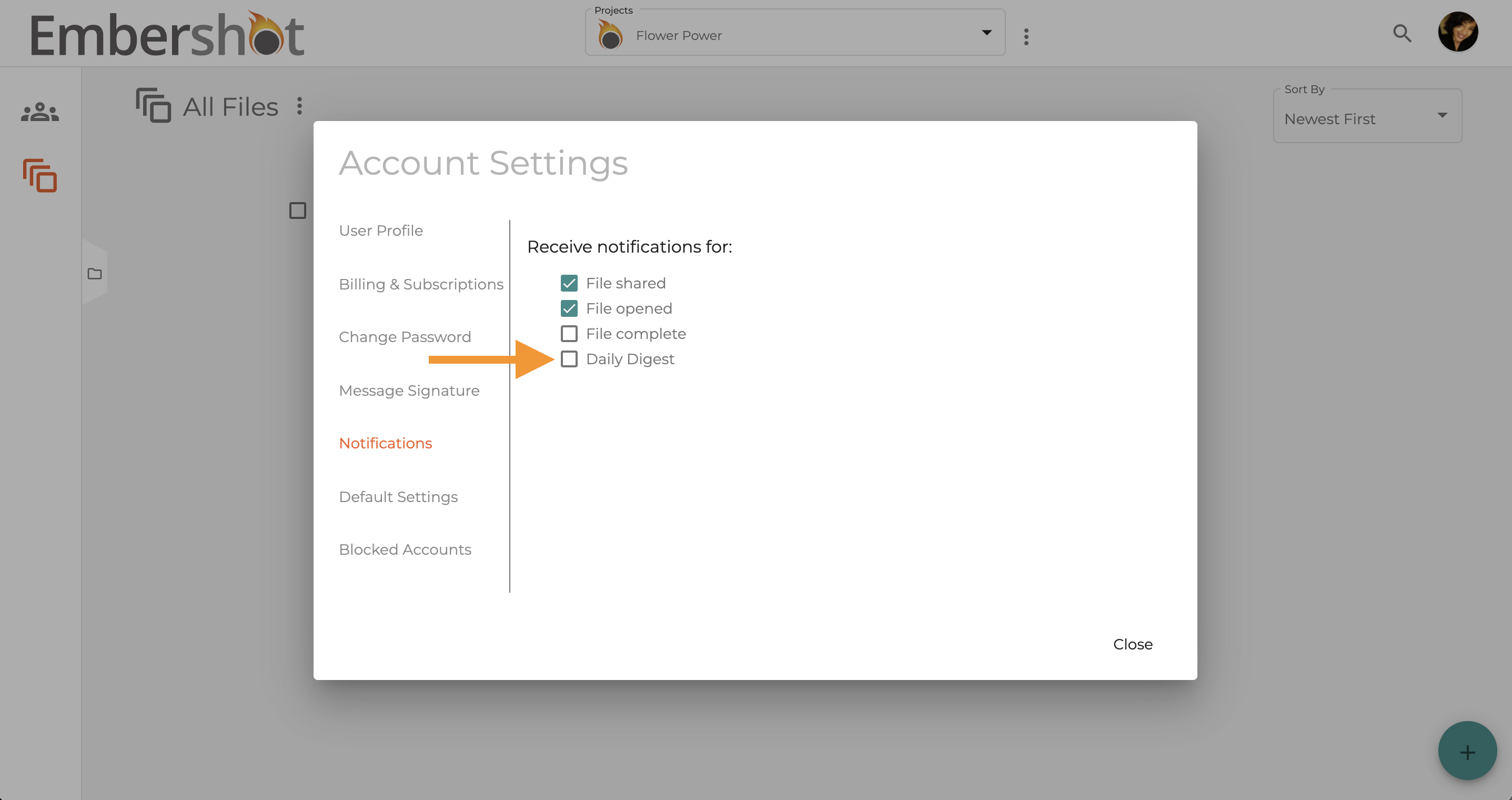Go to Change Password section
The height and width of the screenshot is (800, 1512).
point(405,336)
